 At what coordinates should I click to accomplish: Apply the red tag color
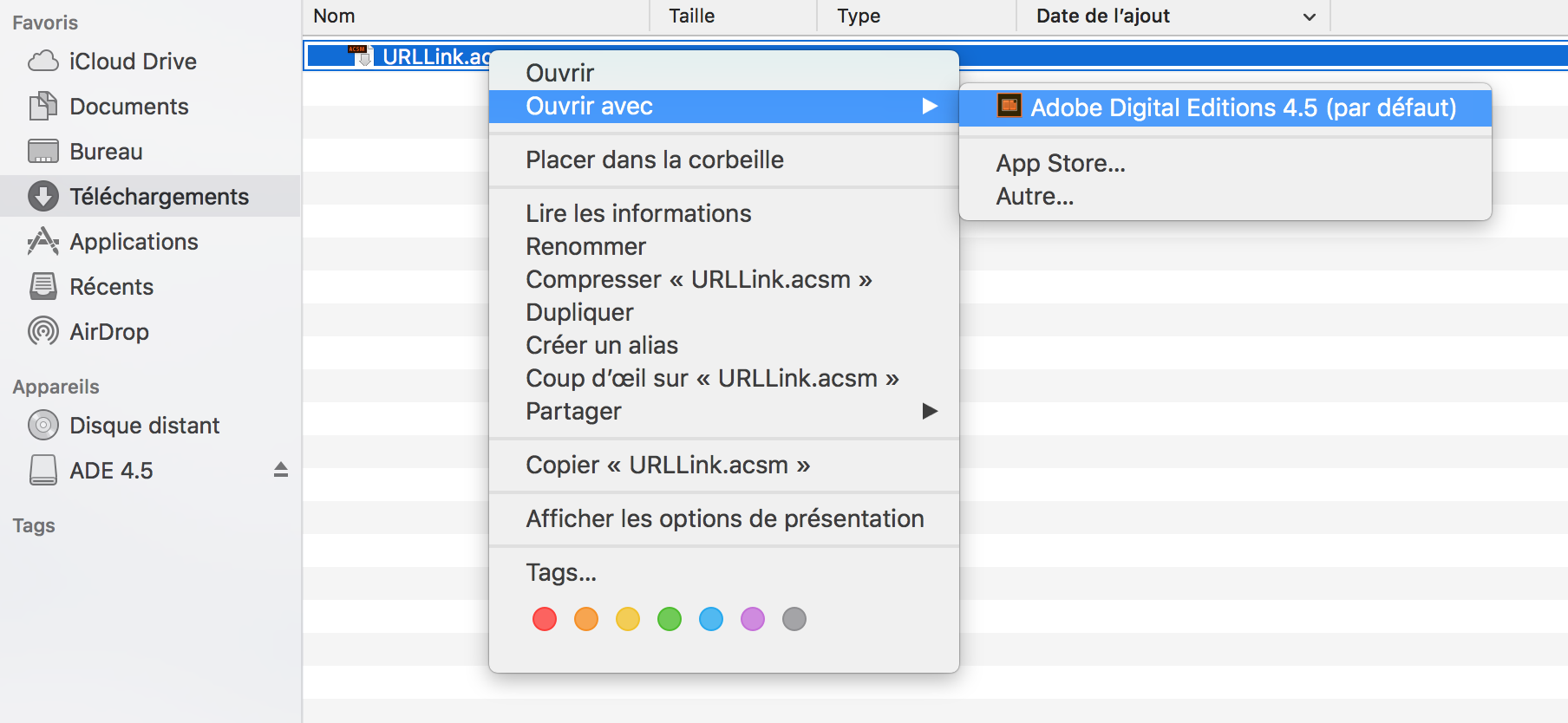click(x=545, y=619)
